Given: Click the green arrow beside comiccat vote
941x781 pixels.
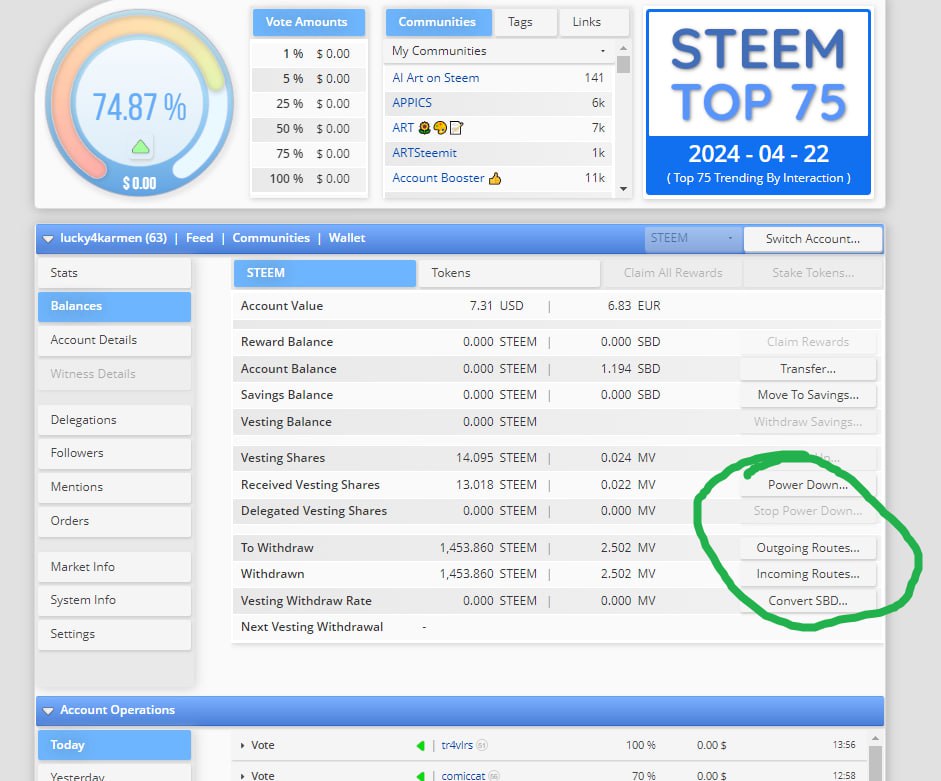Looking at the screenshot, I should [x=420, y=776].
